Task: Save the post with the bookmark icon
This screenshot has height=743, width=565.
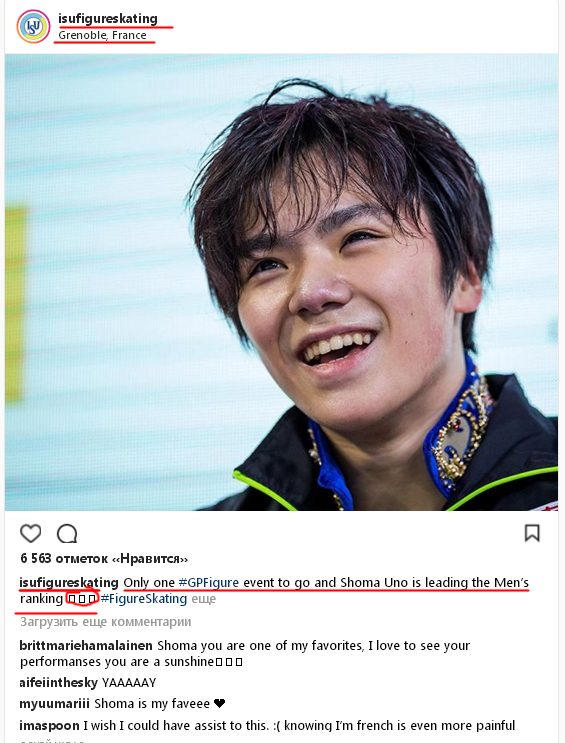Action: [532, 533]
